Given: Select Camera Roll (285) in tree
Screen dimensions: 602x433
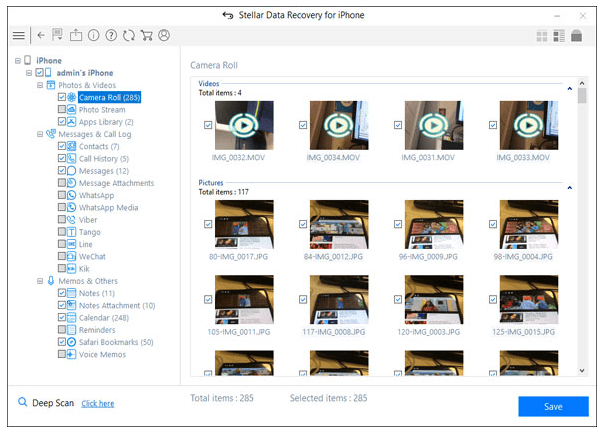Looking at the screenshot, I should pyautogui.click(x=109, y=98).
